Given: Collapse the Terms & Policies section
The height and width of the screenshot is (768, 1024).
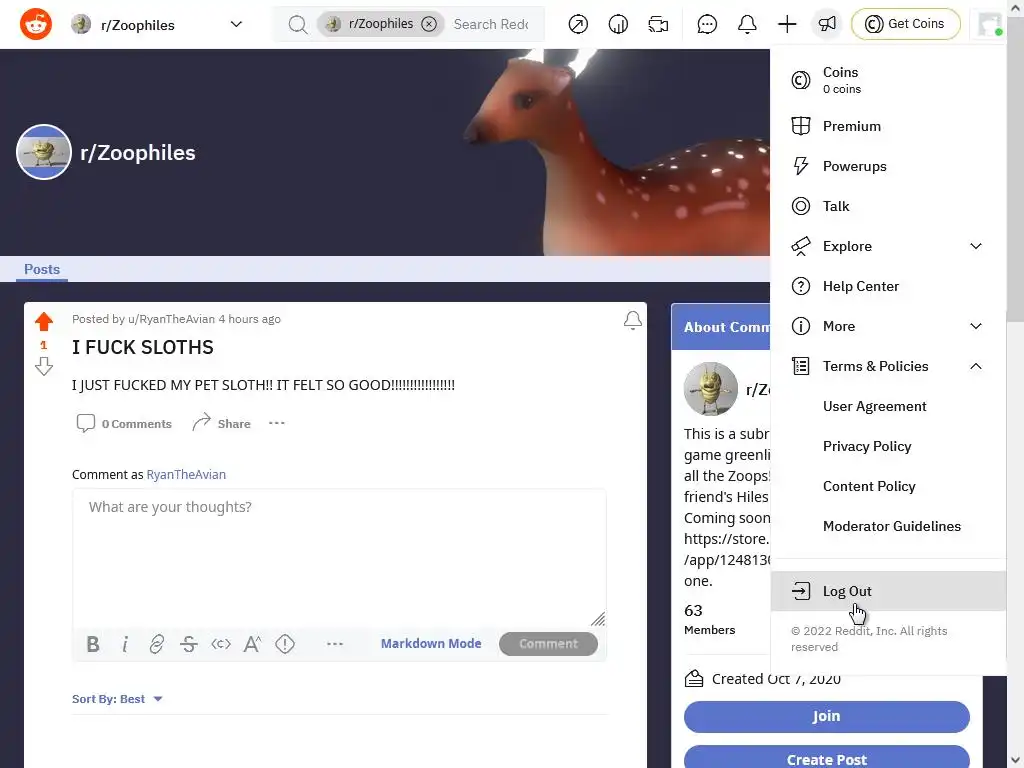Looking at the screenshot, I should pos(888,366).
